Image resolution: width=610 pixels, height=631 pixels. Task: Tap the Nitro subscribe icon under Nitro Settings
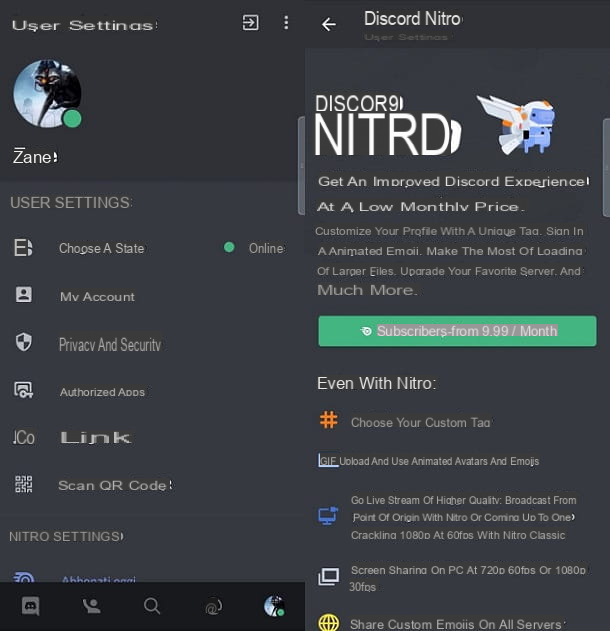[x=24, y=578]
